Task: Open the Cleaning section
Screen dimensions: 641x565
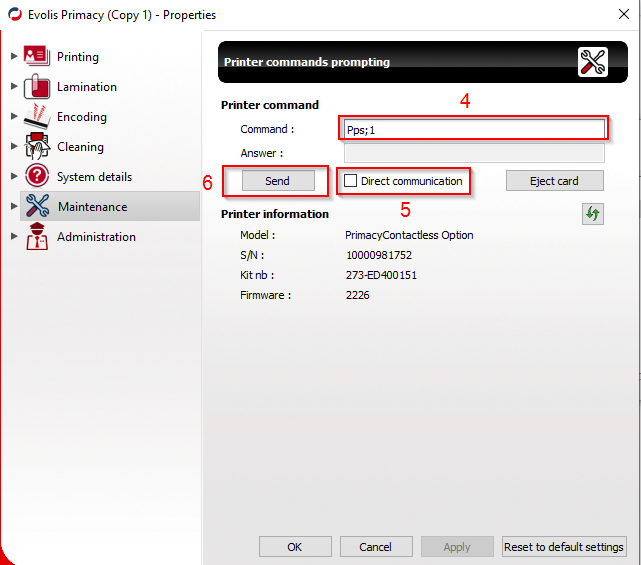Action: [x=80, y=147]
